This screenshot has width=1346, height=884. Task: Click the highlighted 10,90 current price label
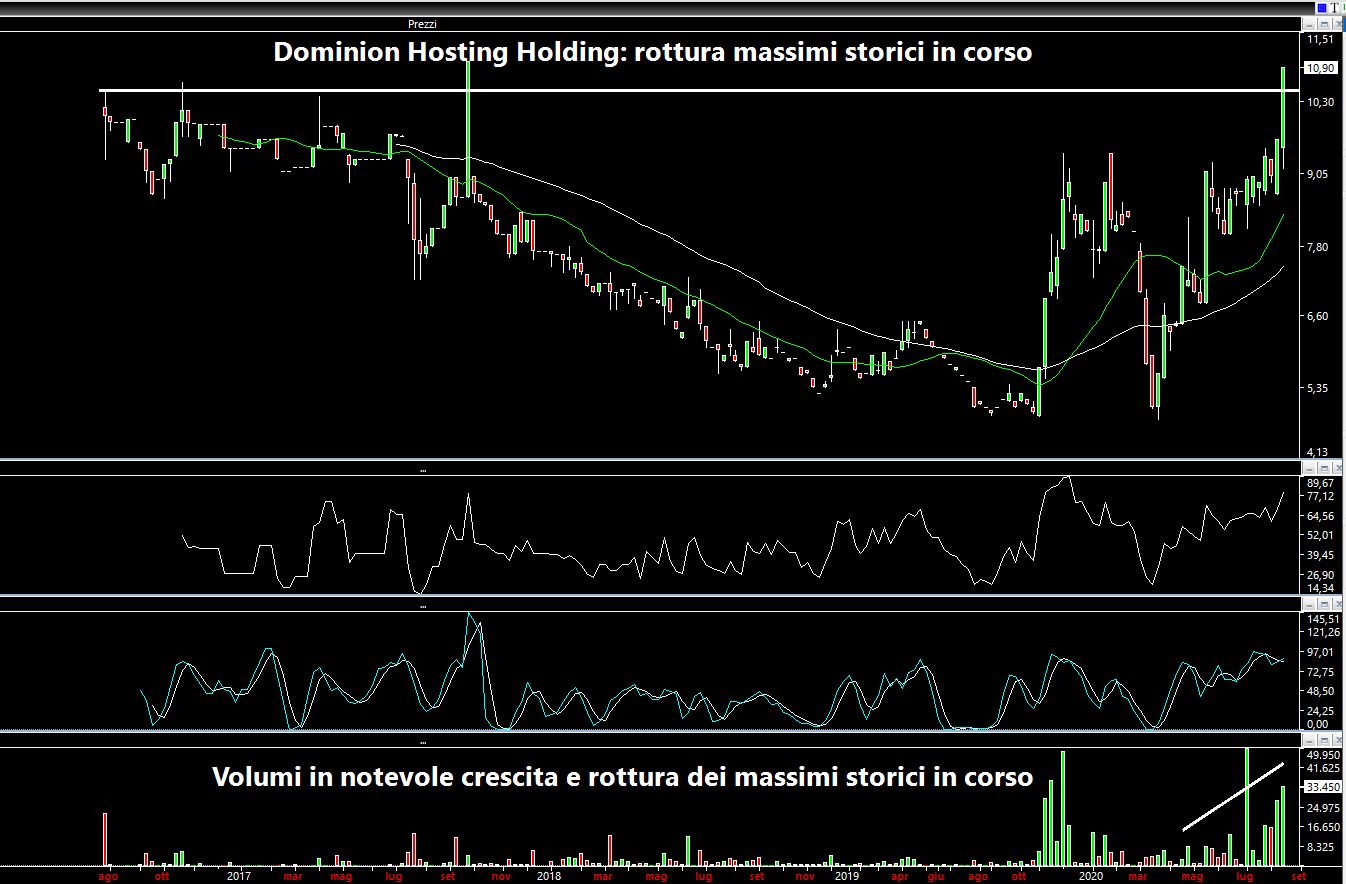[x=1320, y=68]
